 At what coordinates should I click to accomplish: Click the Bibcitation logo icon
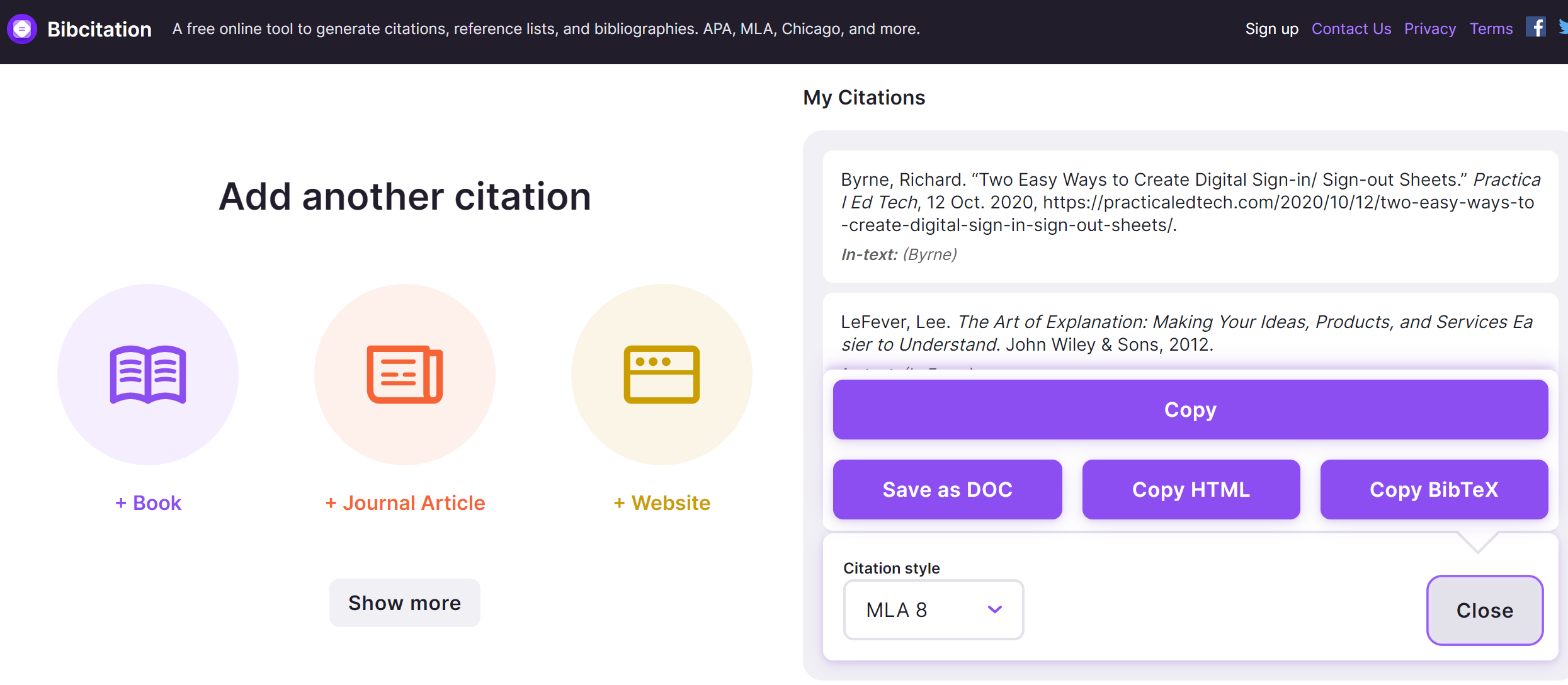[22, 29]
